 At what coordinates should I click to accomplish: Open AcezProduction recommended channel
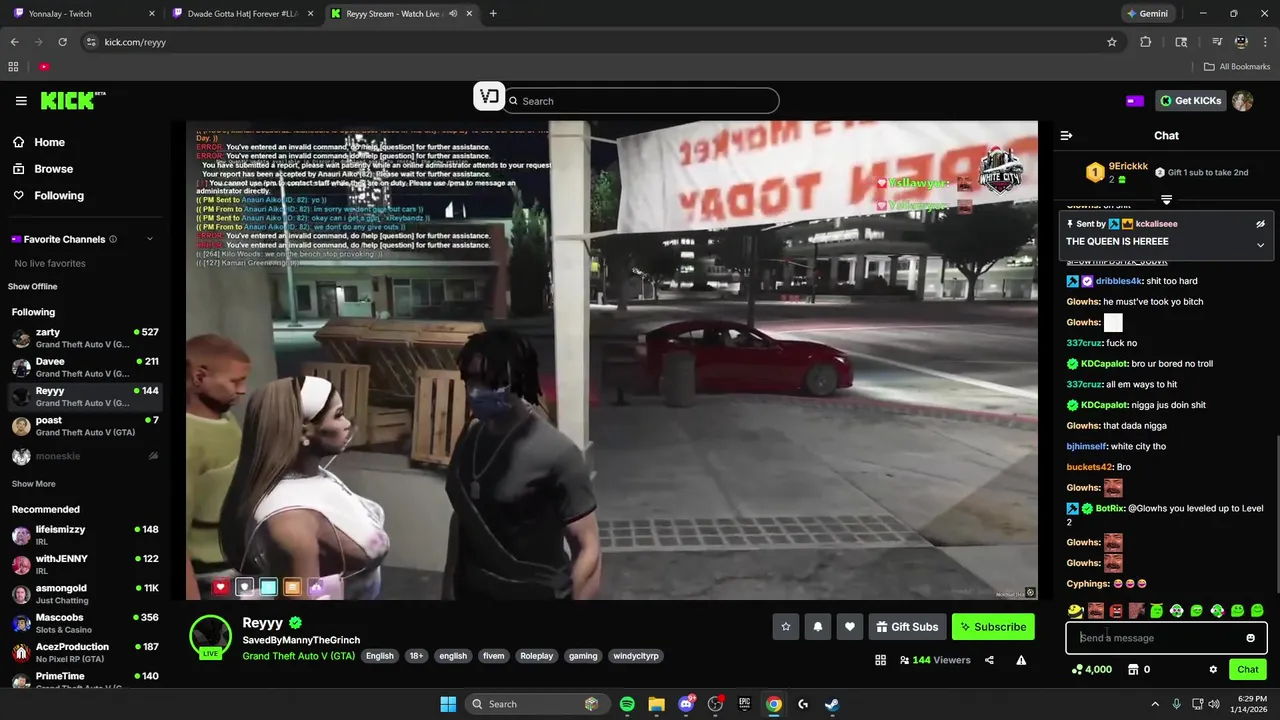point(85,652)
